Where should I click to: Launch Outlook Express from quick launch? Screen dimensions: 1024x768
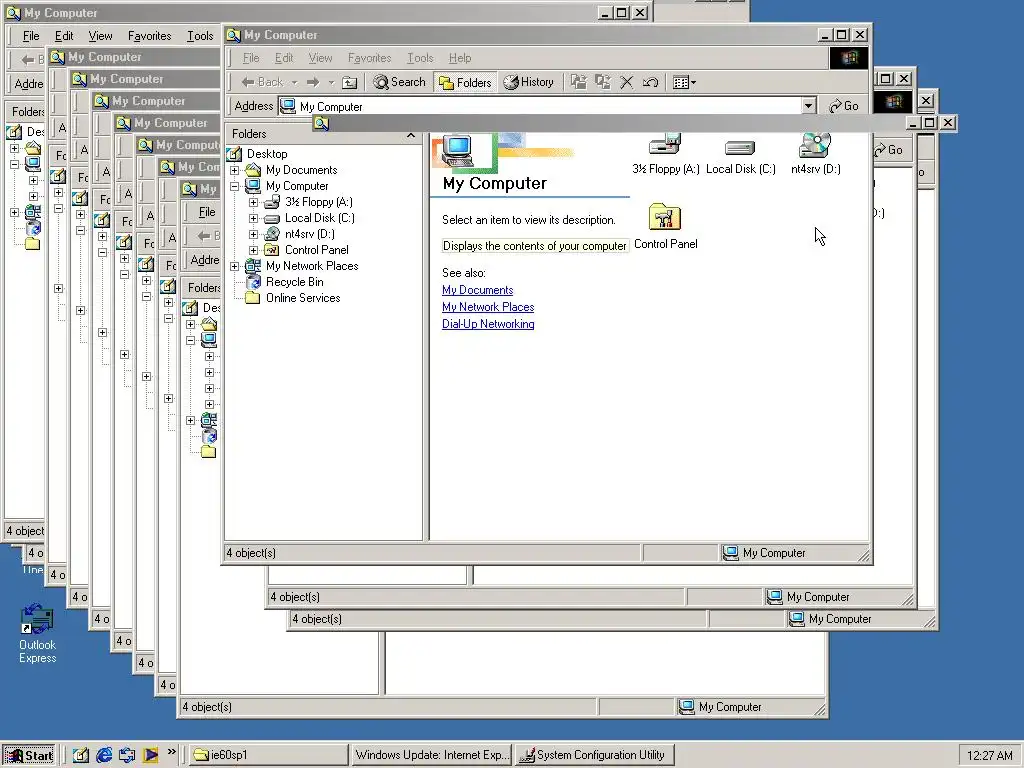click(x=127, y=756)
